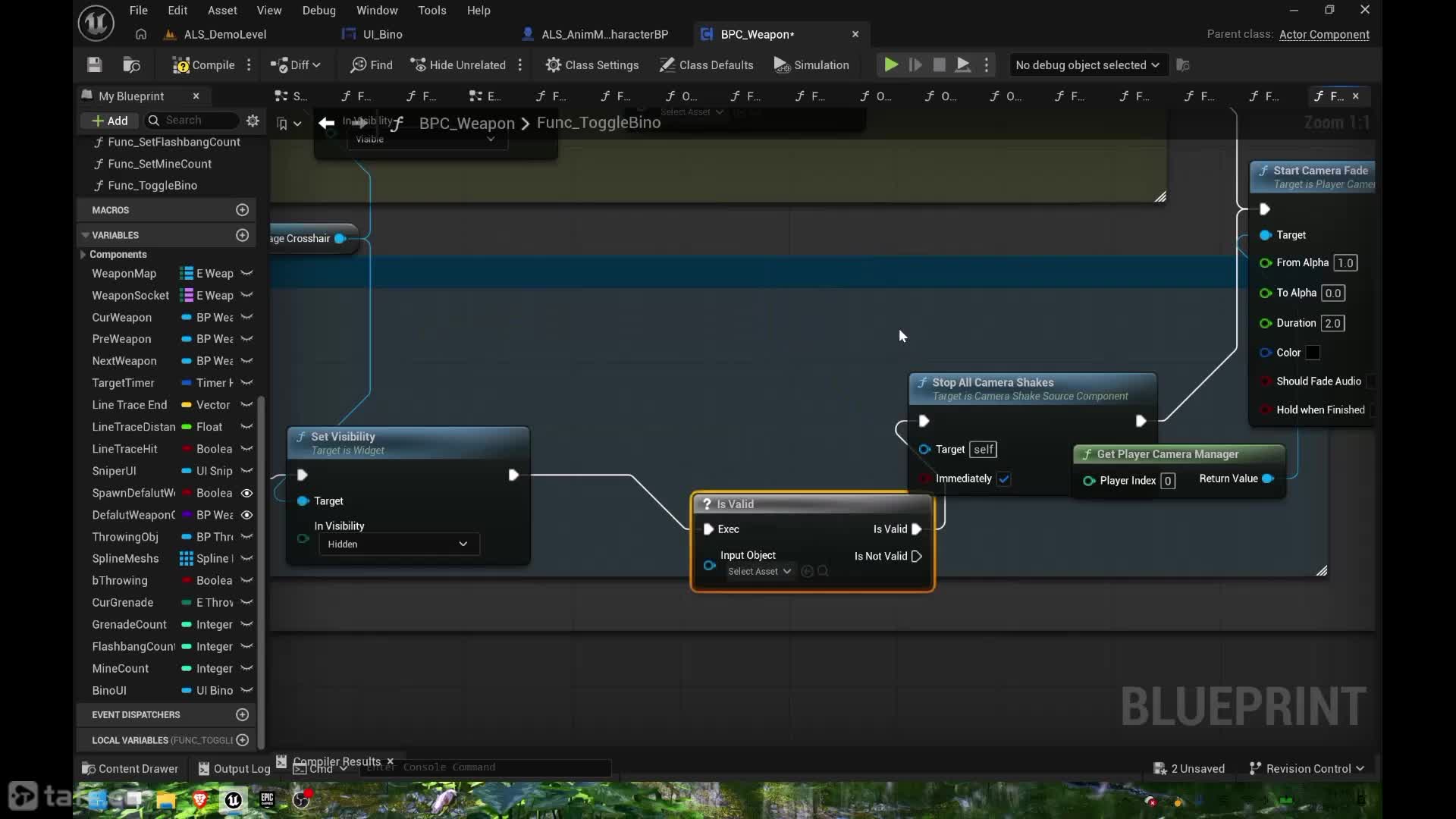Image resolution: width=1456 pixels, height=819 pixels.
Task: Switch to the ALS_DemoLevel tab
Action: point(225,34)
